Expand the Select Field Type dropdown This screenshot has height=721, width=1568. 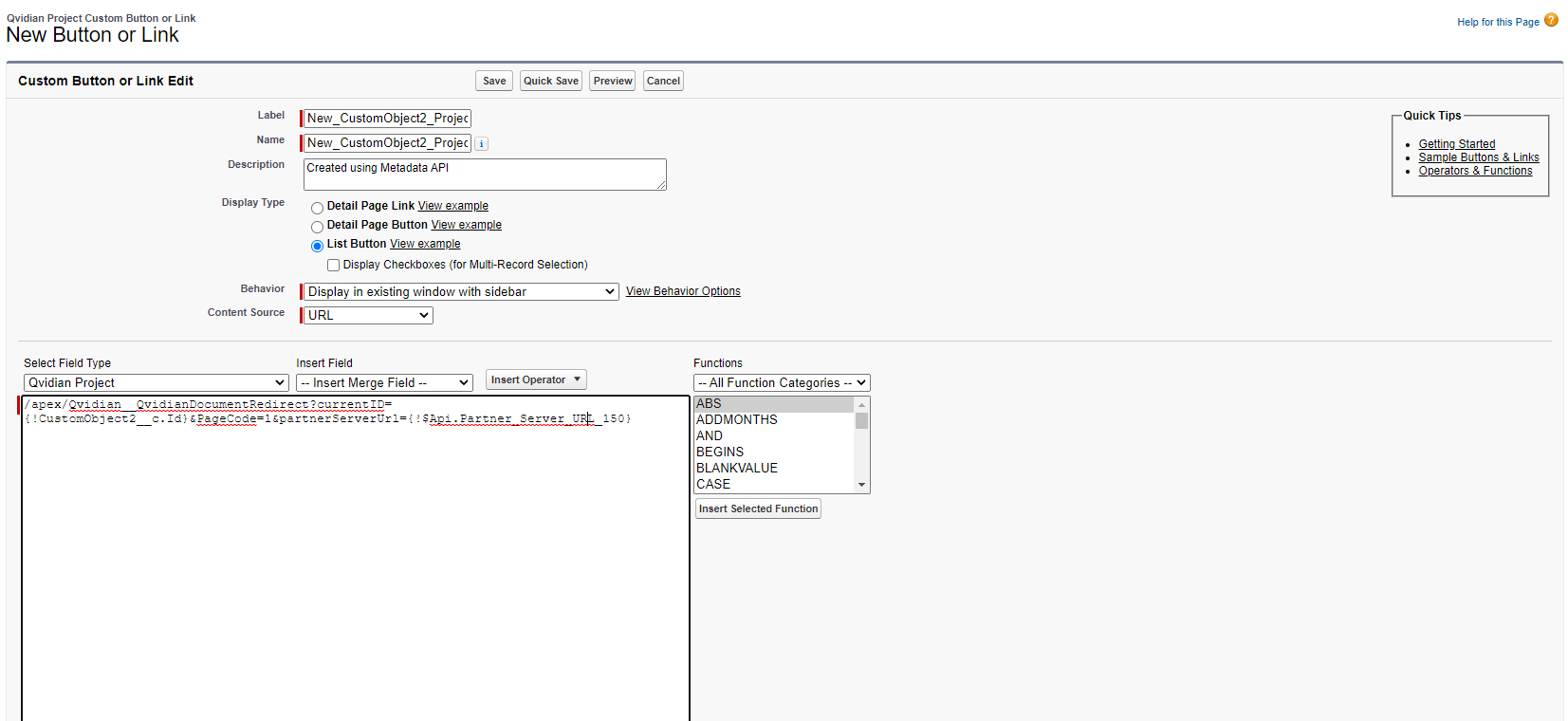(157, 383)
